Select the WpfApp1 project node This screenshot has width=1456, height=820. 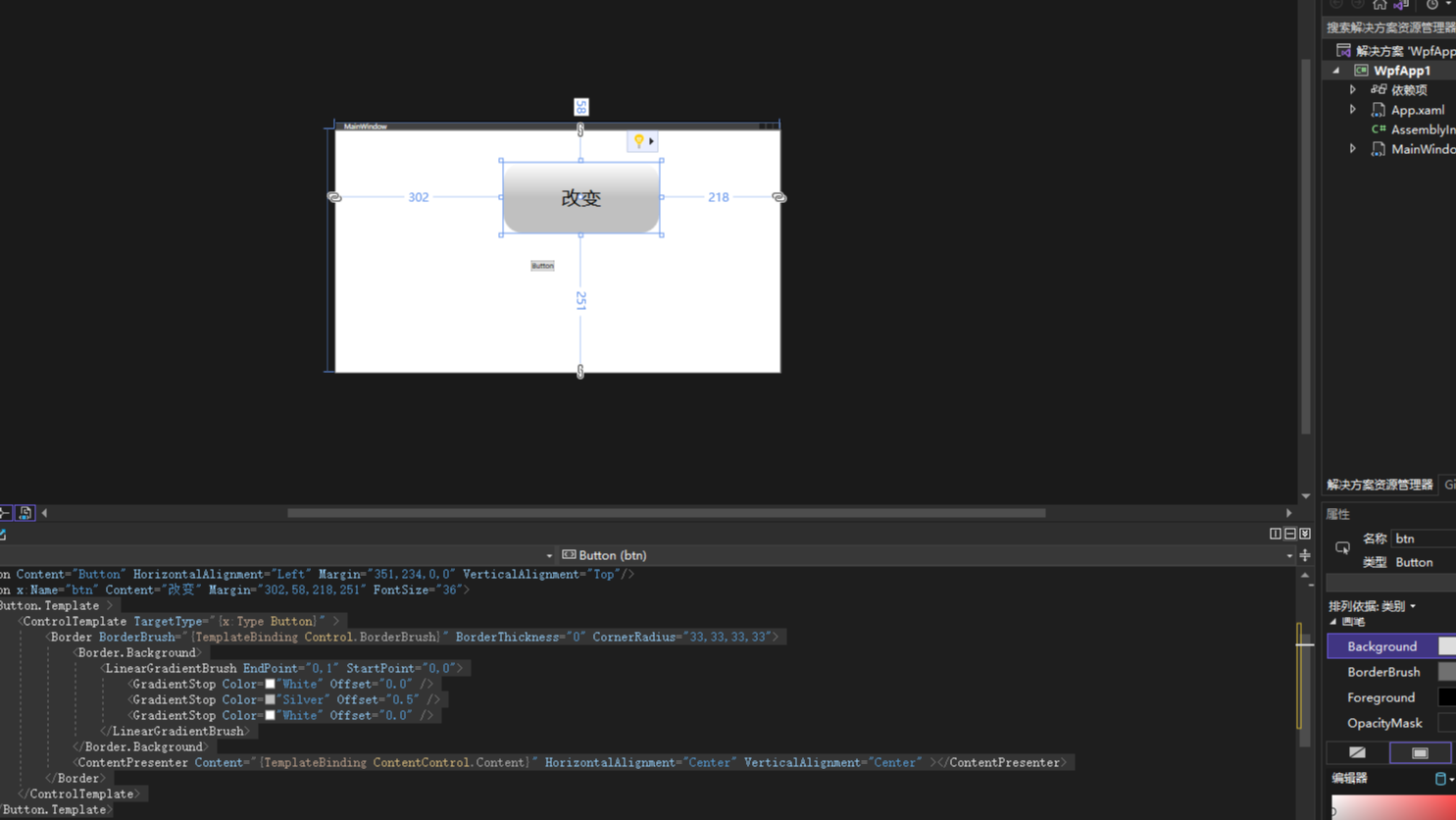tap(1401, 71)
